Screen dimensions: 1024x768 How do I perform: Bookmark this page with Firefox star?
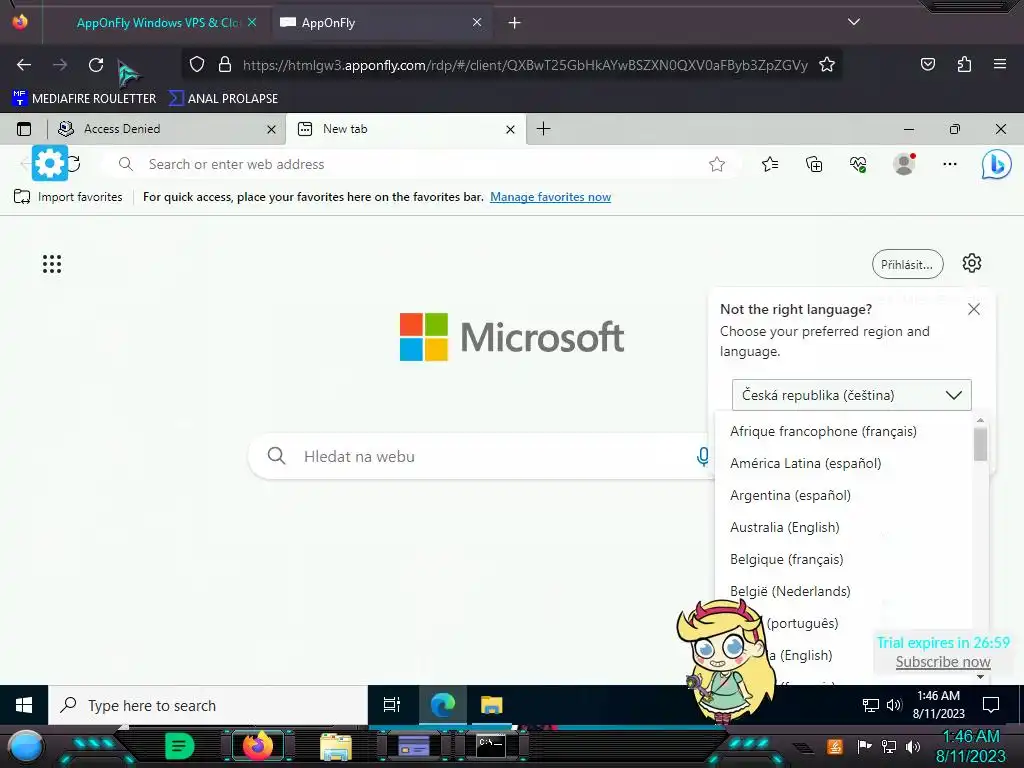[x=827, y=64]
